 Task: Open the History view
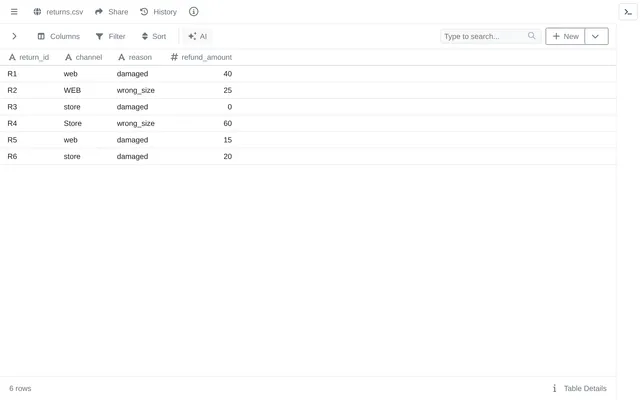tap(158, 12)
